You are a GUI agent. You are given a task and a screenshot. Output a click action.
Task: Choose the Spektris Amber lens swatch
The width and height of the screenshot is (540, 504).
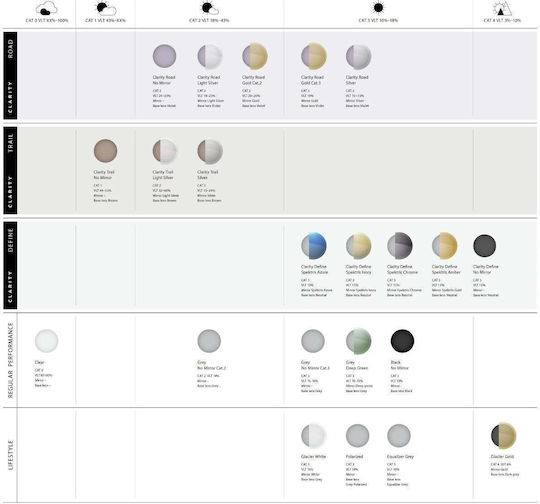click(x=445, y=245)
